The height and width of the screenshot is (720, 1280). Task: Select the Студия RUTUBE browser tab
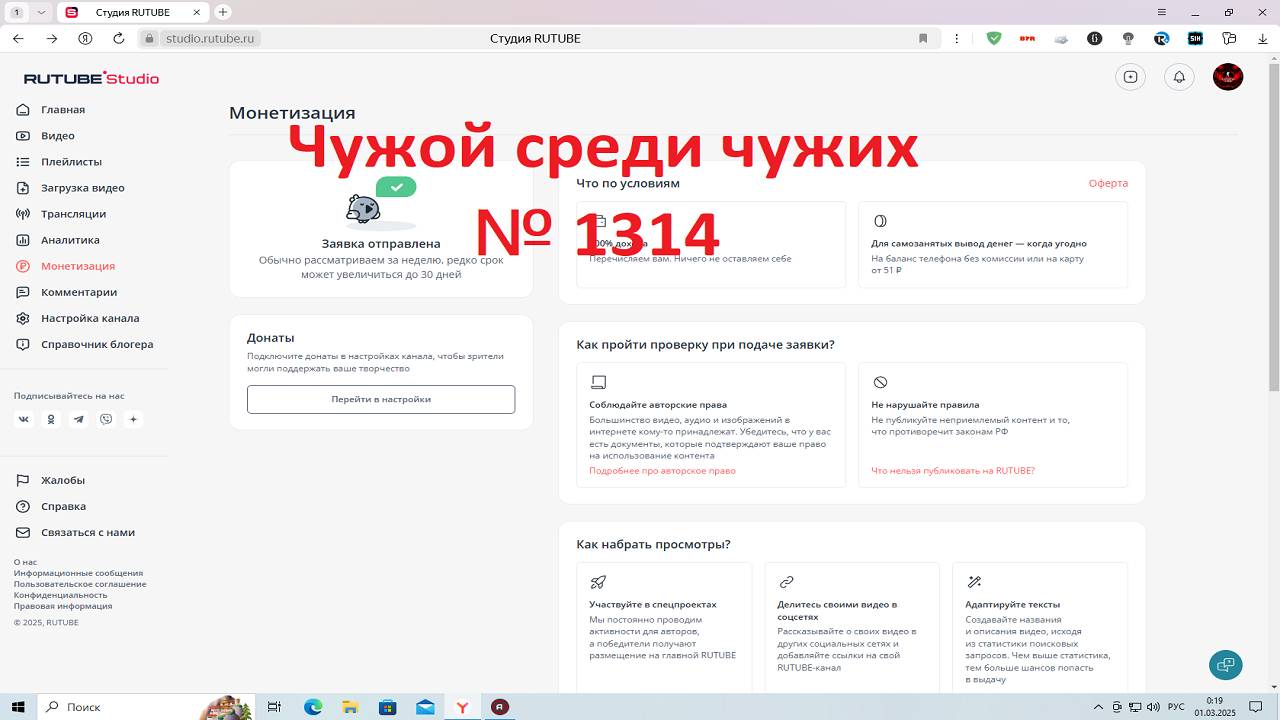click(132, 12)
